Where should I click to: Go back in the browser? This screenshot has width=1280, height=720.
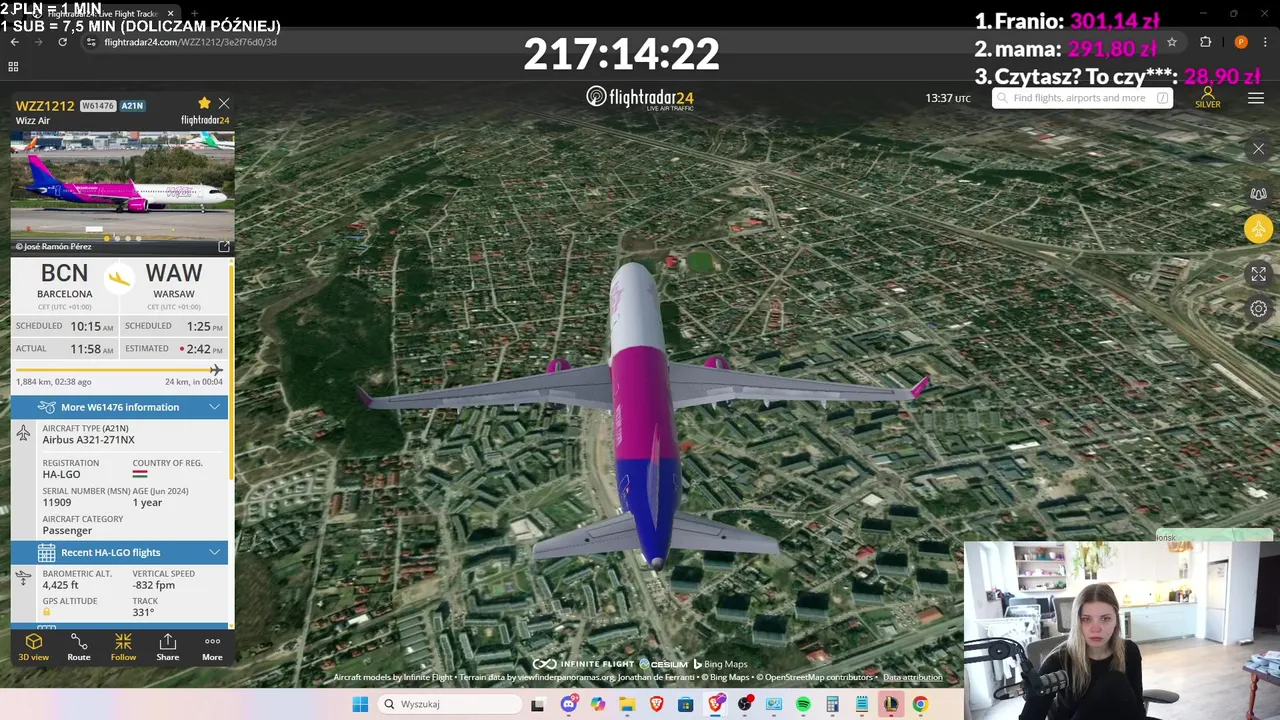click(x=15, y=42)
